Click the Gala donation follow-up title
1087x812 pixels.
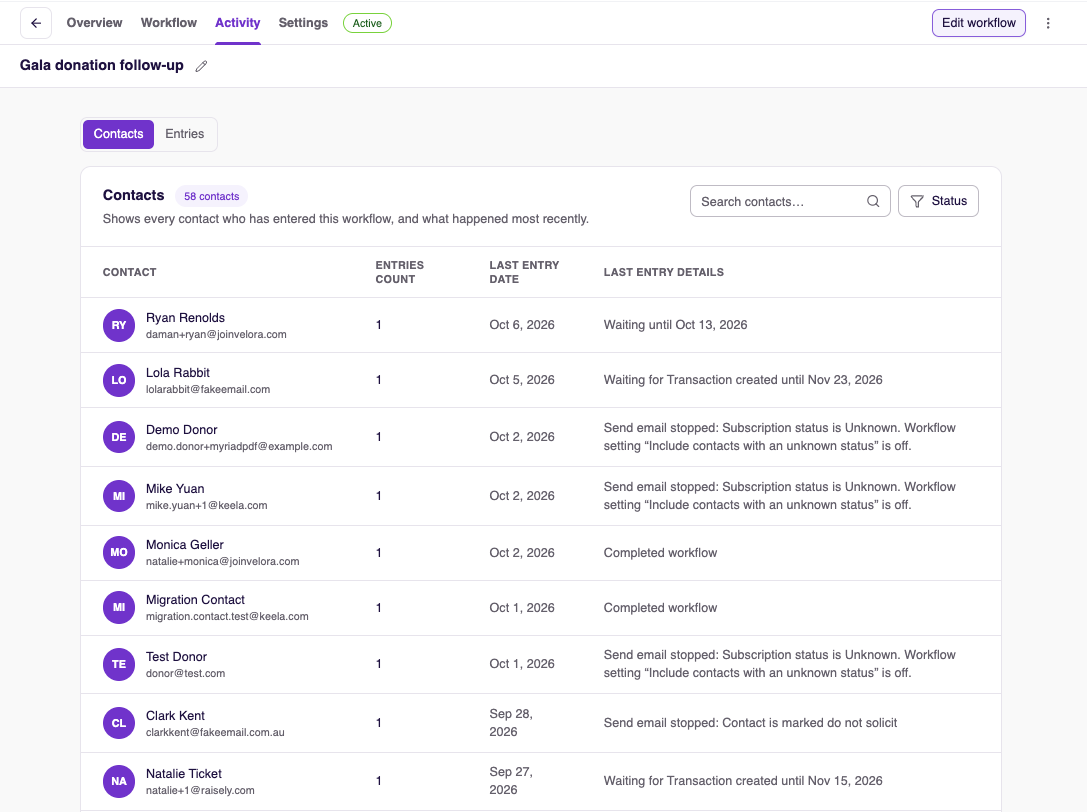tap(101, 65)
